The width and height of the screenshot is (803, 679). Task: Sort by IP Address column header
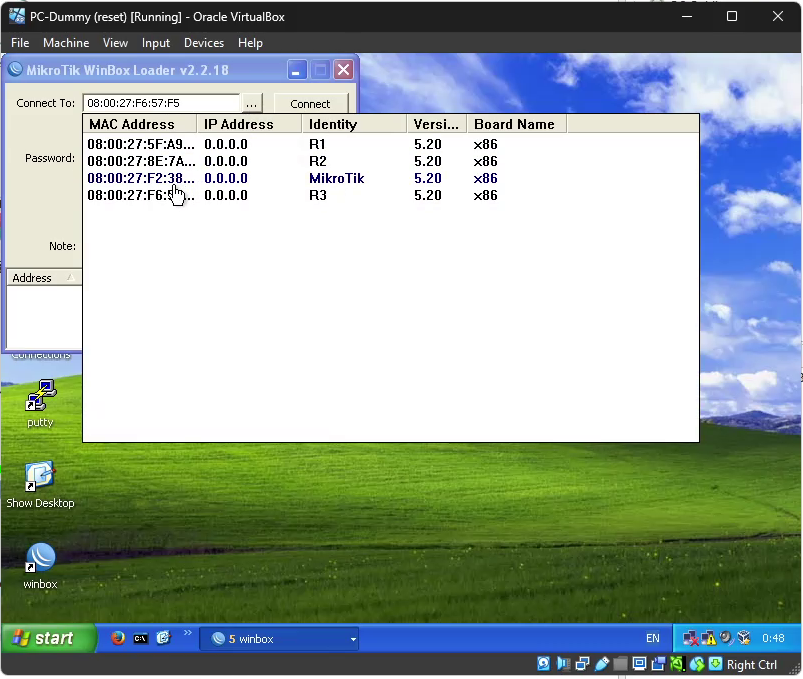coord(250,124)
